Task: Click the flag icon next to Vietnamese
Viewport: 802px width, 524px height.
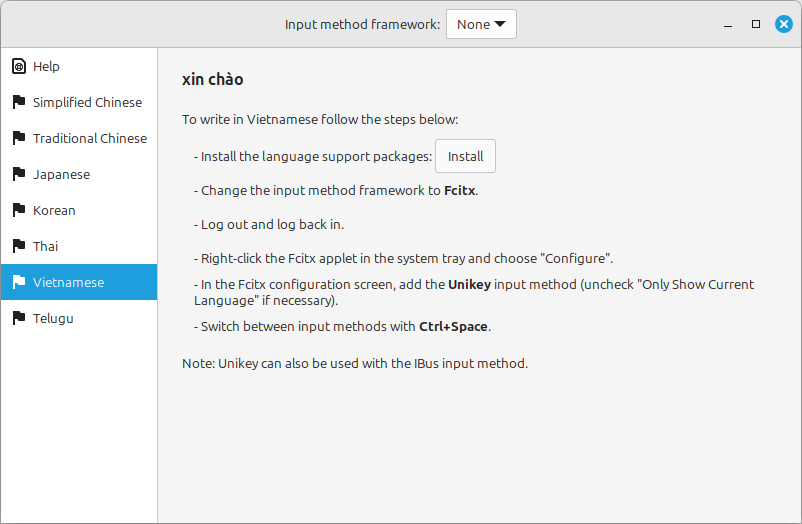Action: click(19, 282)
